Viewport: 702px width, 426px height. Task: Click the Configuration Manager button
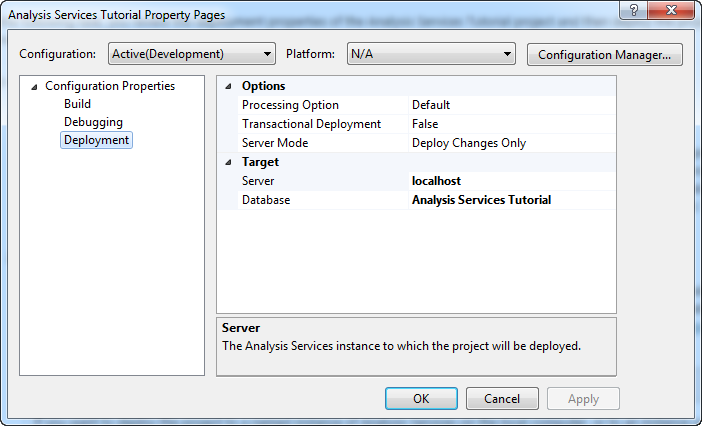click(604, 55)
